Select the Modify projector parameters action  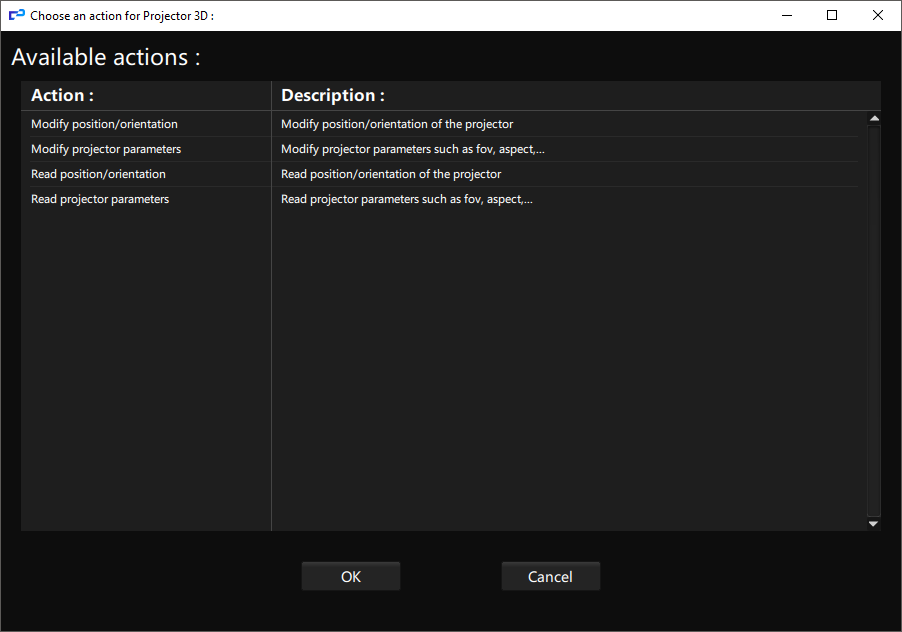106,149
